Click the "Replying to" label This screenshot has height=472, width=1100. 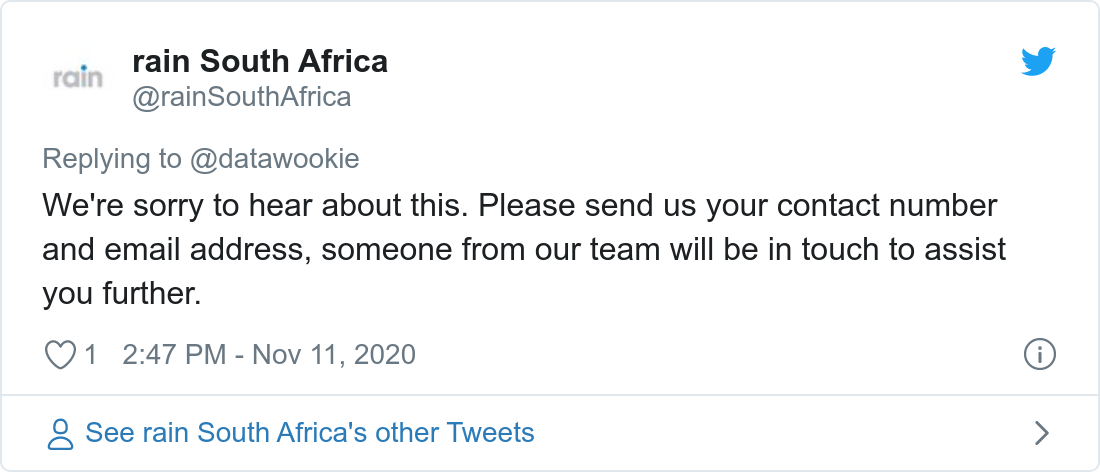[112, 159]
